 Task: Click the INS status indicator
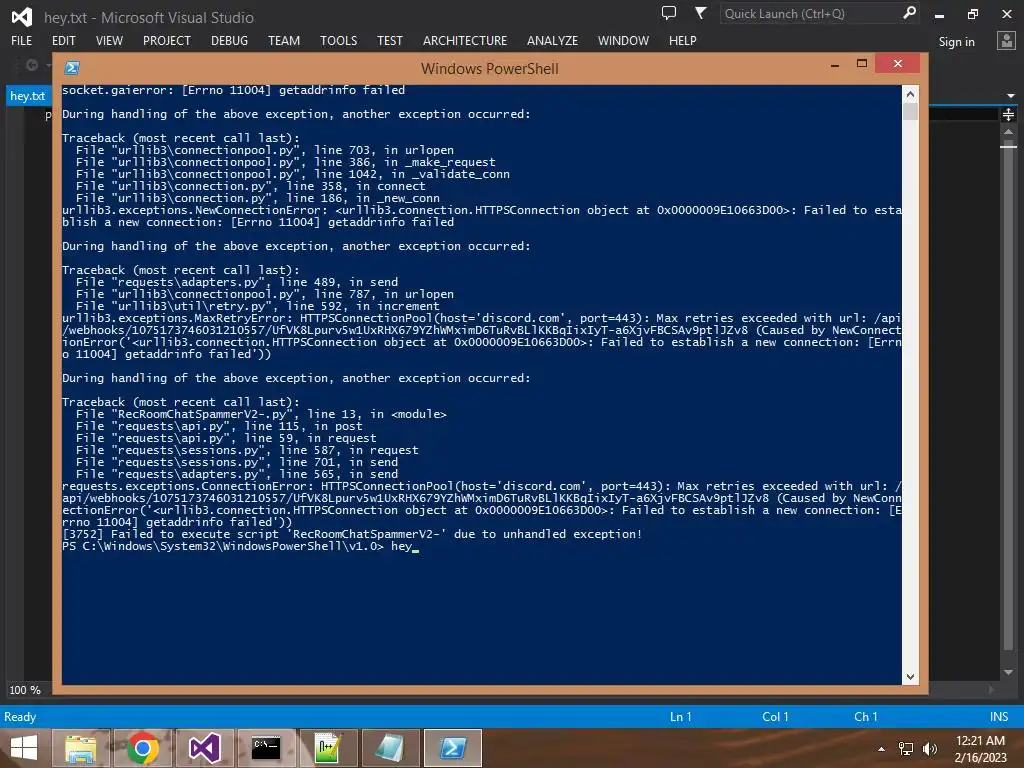point(999,716)
